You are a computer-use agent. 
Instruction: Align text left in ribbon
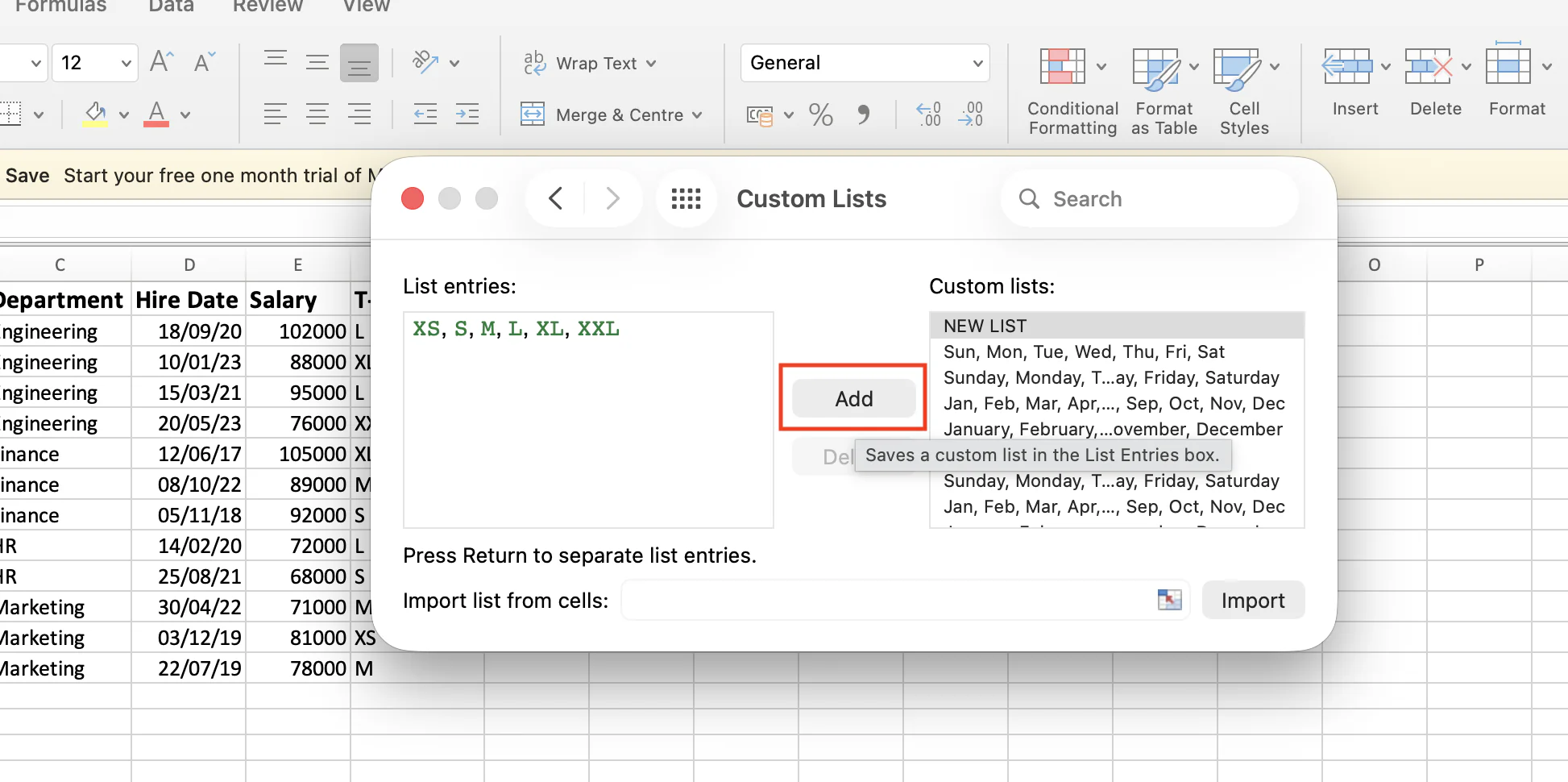point(276,114)
